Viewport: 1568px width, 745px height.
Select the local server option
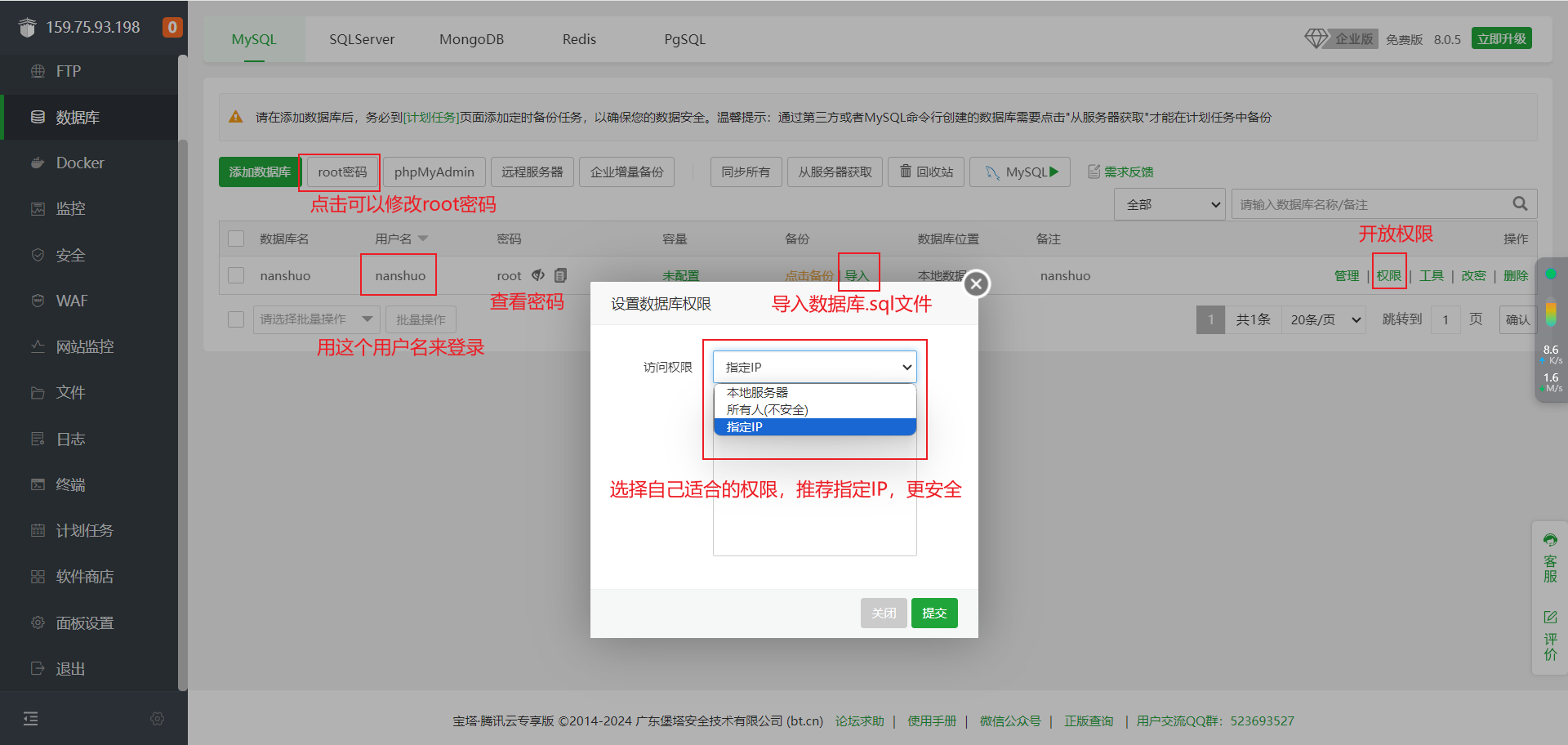pyautogui.click(x=815, y=392)
